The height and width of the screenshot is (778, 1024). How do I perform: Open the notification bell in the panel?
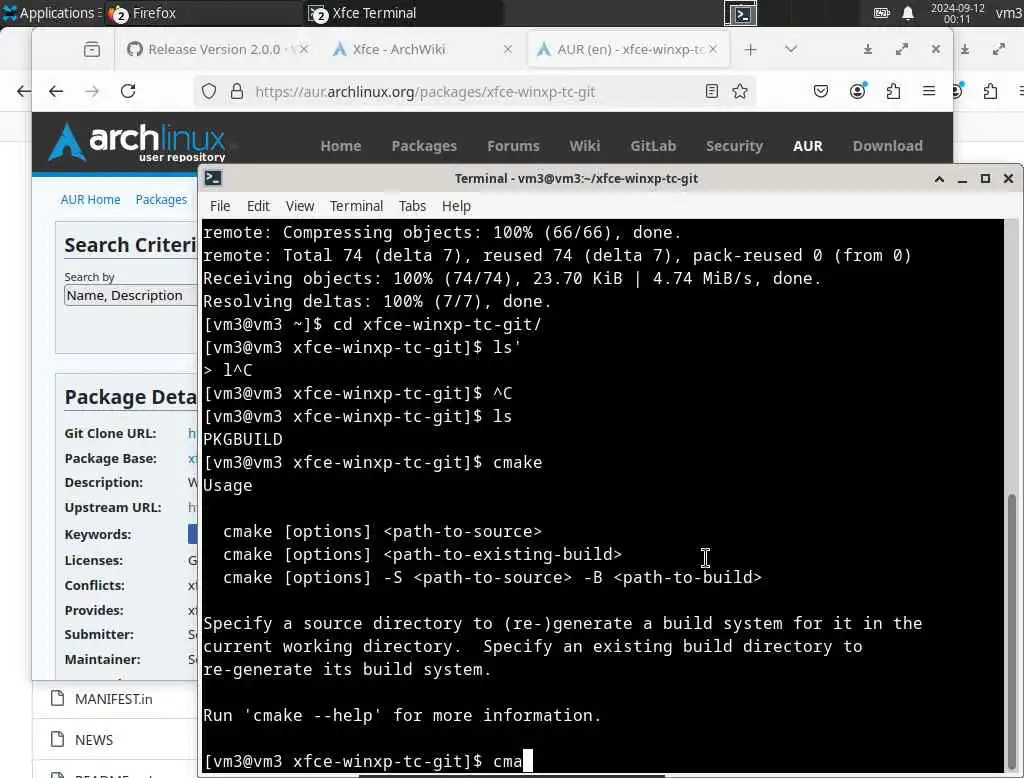908,13
